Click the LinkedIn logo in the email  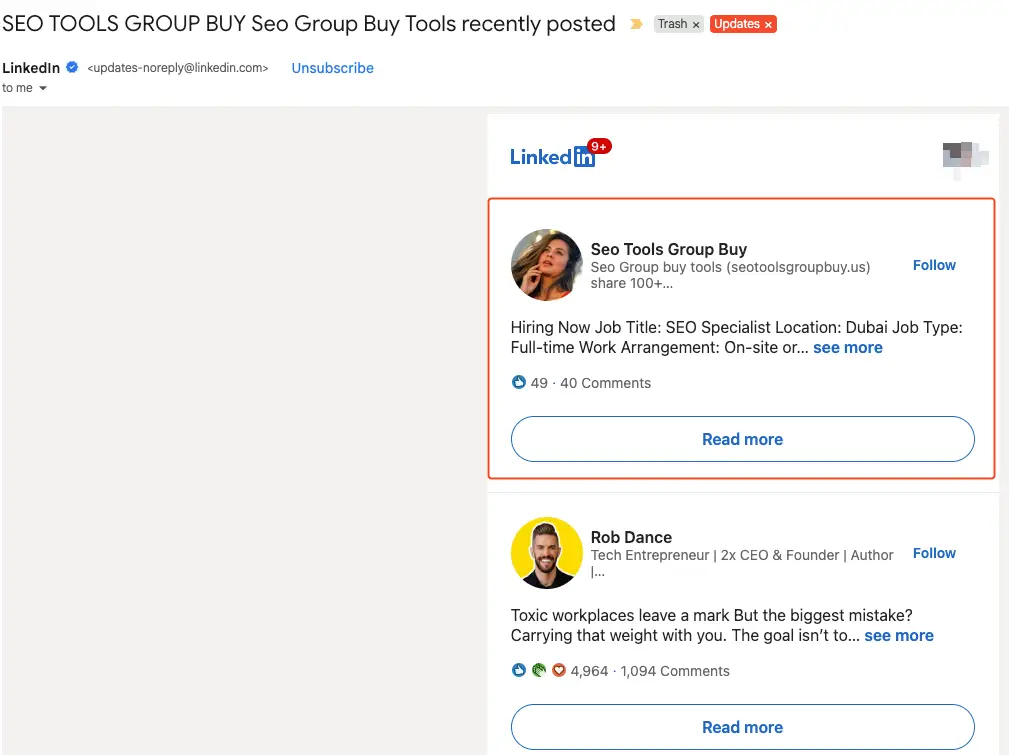[551, 156]
